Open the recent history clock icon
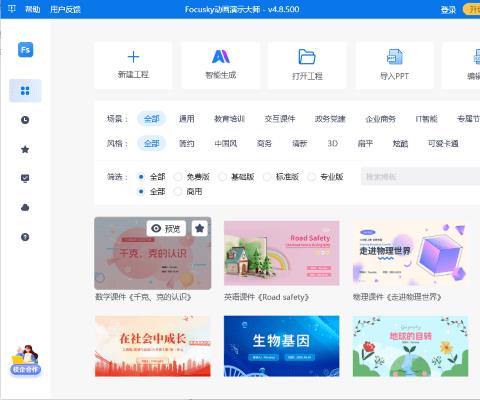This screenshot has width=480, height=400. (25, 120)
